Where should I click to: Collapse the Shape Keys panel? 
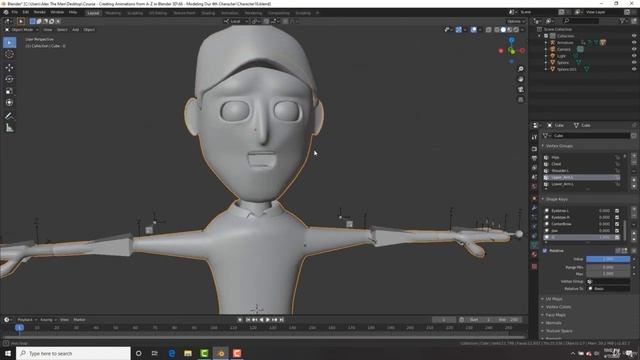click(x=557, y=199)
